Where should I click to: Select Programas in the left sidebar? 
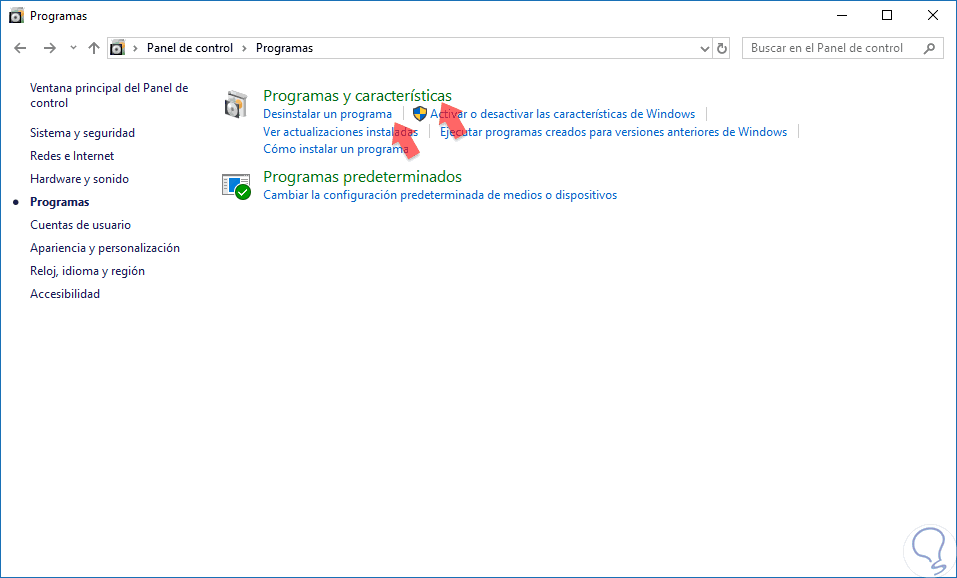coord(60,202)
